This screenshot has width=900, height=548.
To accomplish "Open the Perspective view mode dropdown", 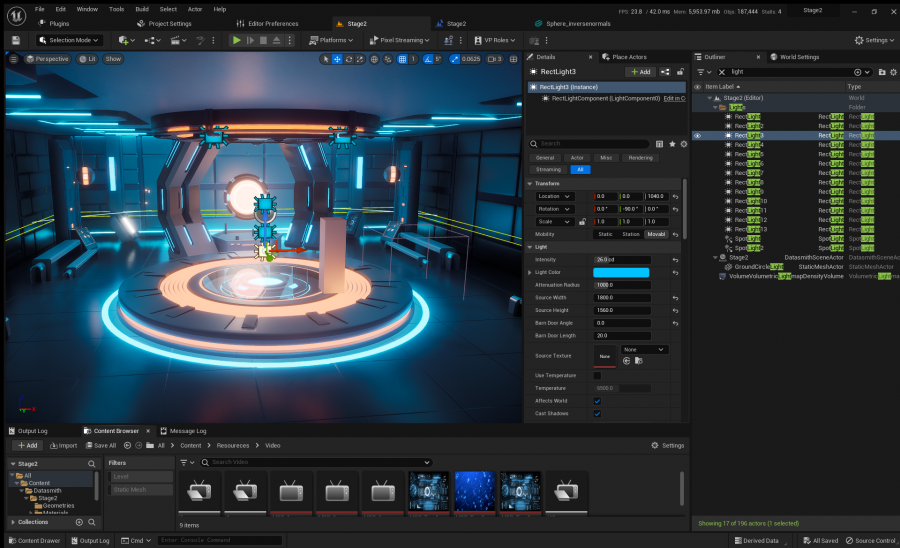I will [48, 59].
